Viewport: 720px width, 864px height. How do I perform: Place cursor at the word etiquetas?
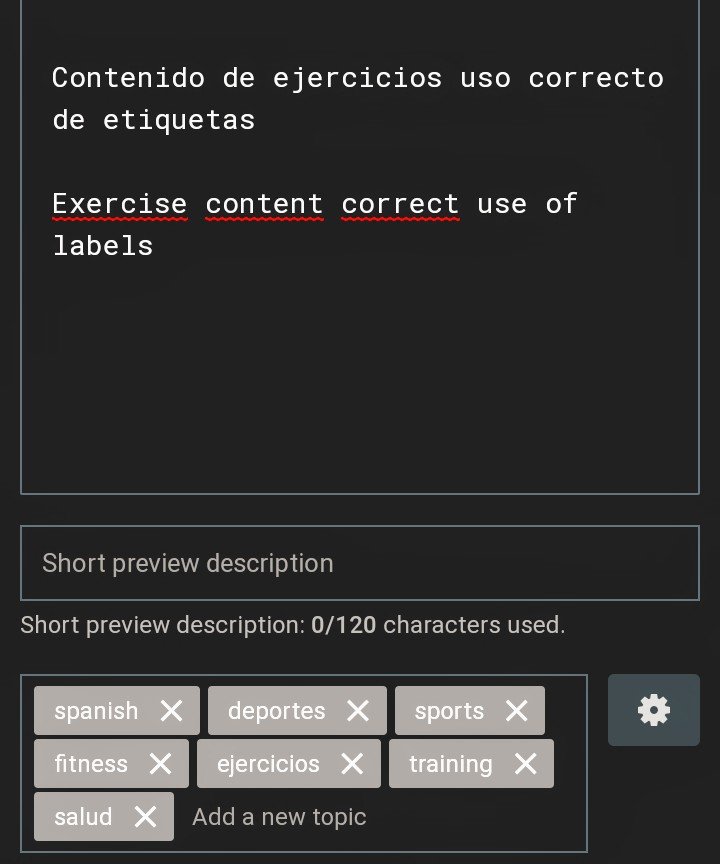point(179,120)
